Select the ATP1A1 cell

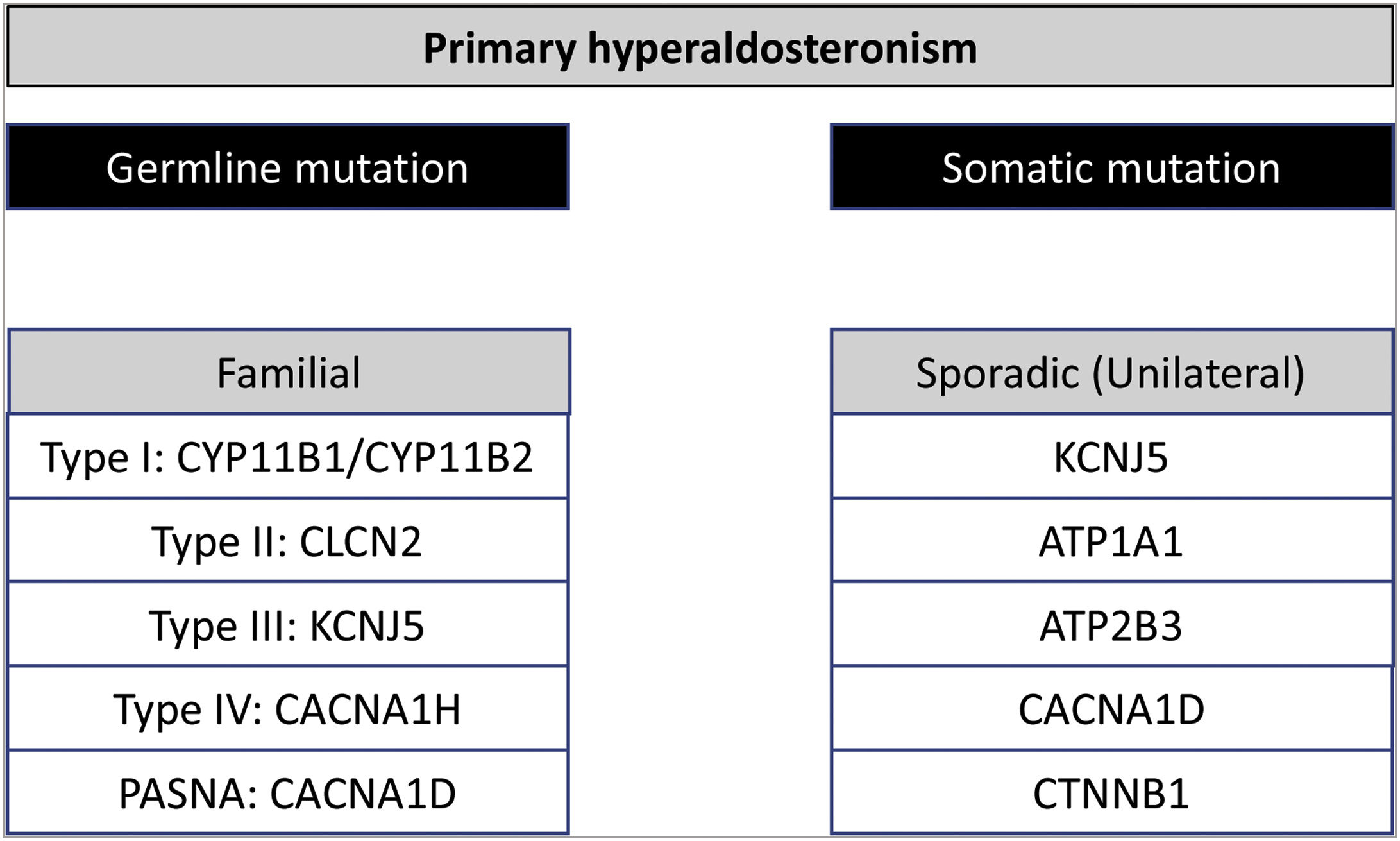(1111, 541)
